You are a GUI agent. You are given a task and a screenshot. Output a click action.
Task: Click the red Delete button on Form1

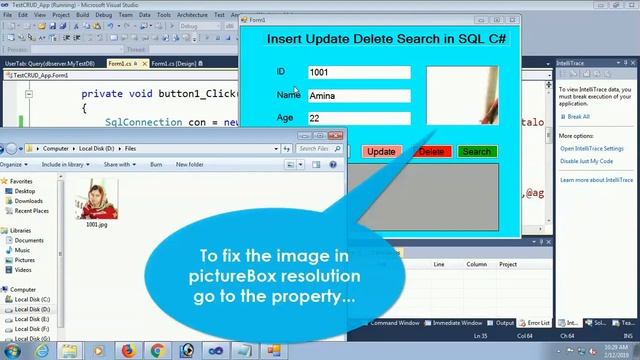click(431, 152)
